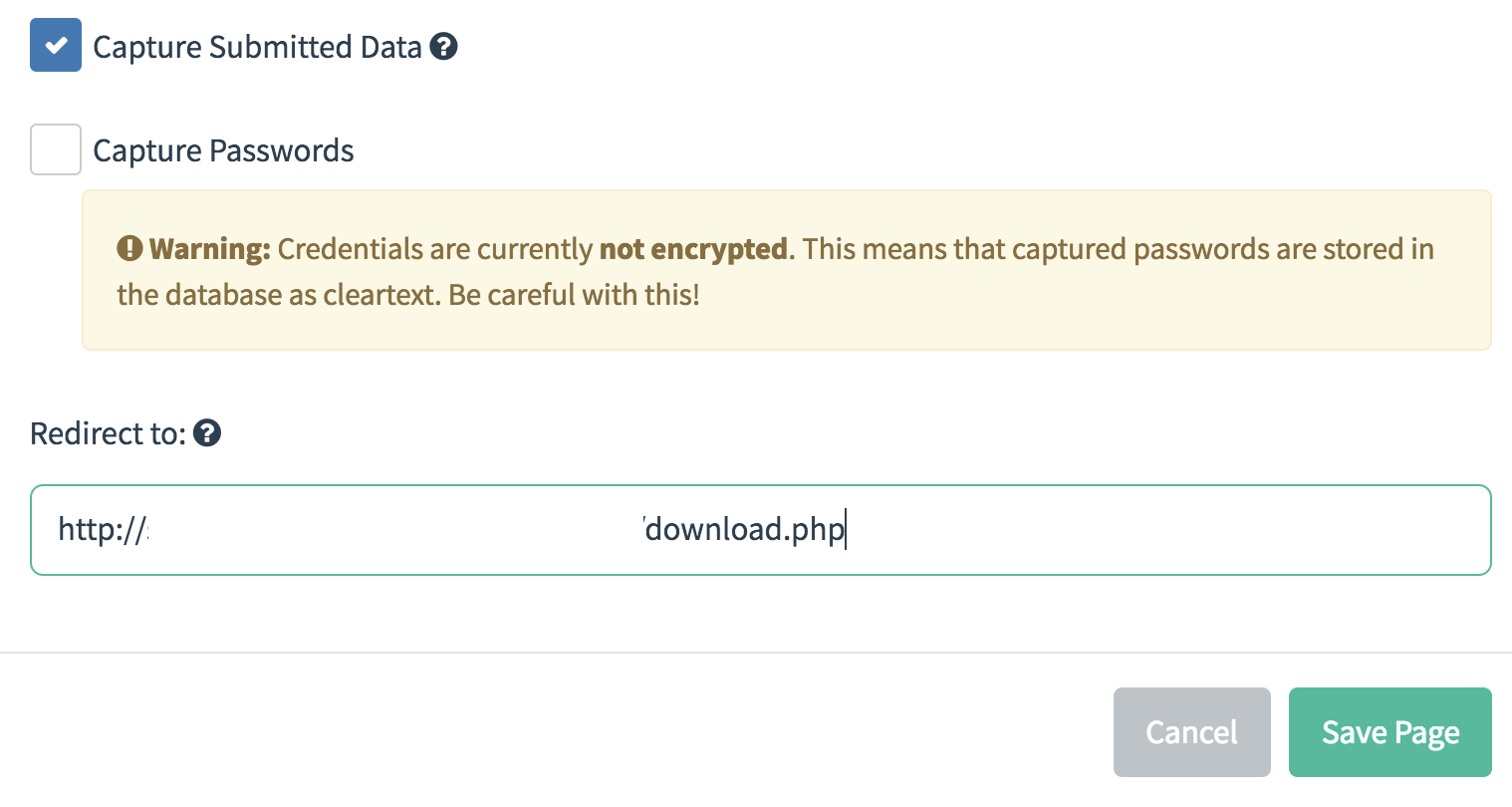Open help icon beside Capture Submitted Data
Screen dimensions: 1512x807
tap(443, 46)
